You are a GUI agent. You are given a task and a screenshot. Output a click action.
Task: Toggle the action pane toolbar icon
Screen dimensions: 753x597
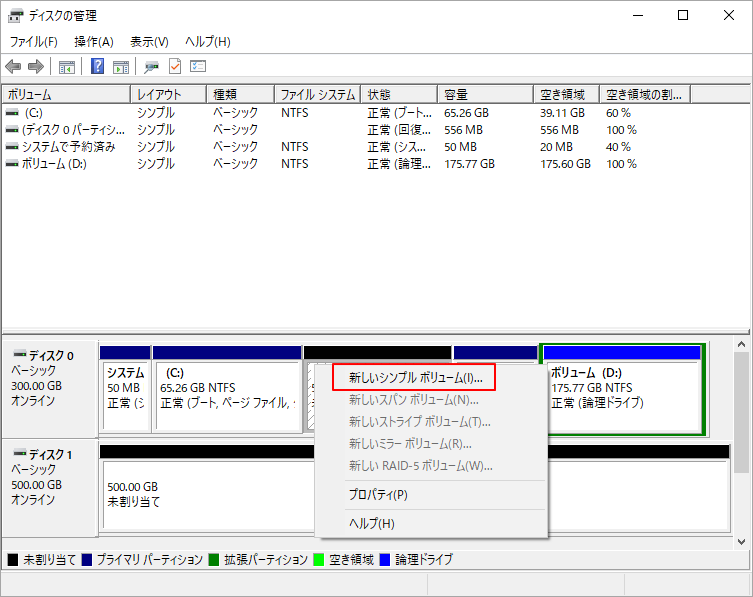click(120, 67)
